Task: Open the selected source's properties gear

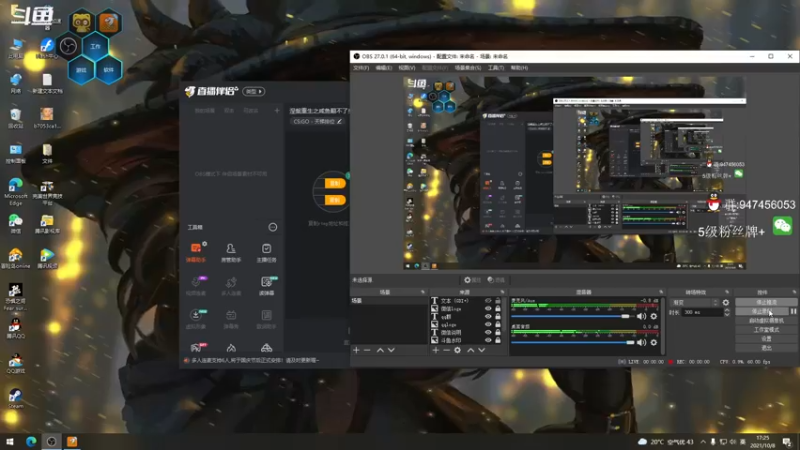Action: pyautogui.click(x=458, y=350)
